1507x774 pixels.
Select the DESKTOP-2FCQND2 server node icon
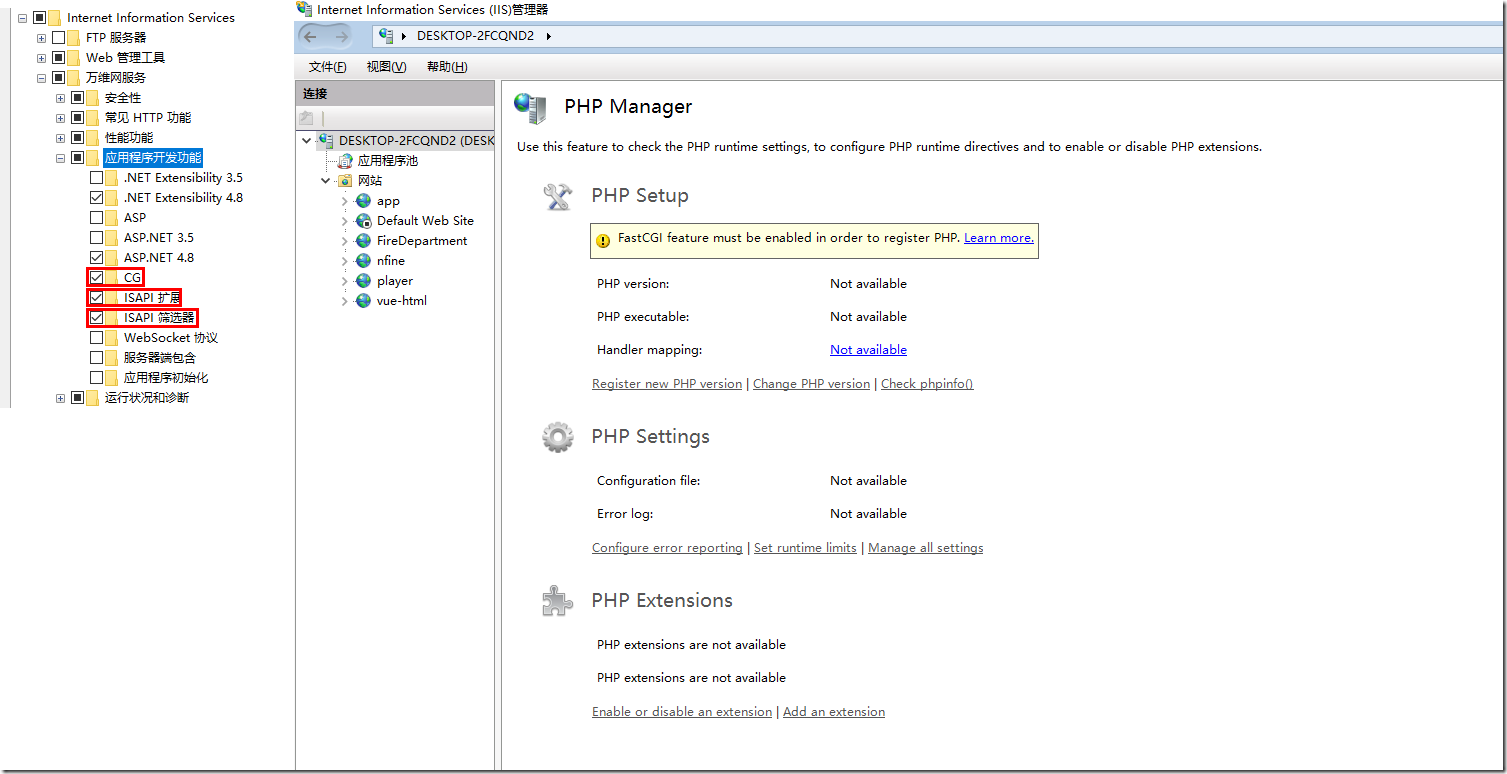(325, 140)
